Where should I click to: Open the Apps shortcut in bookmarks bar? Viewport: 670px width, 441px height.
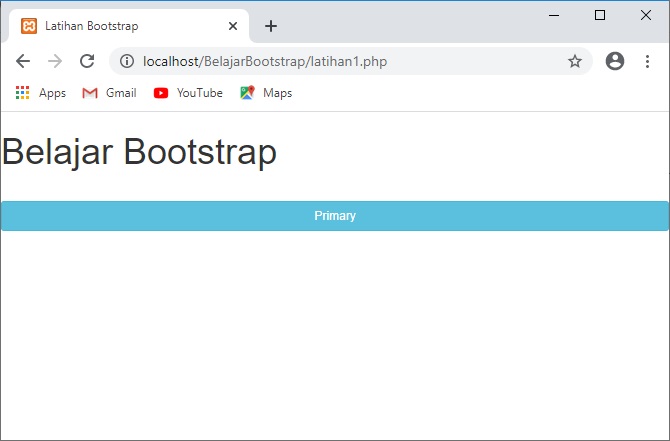pos(41,93)
